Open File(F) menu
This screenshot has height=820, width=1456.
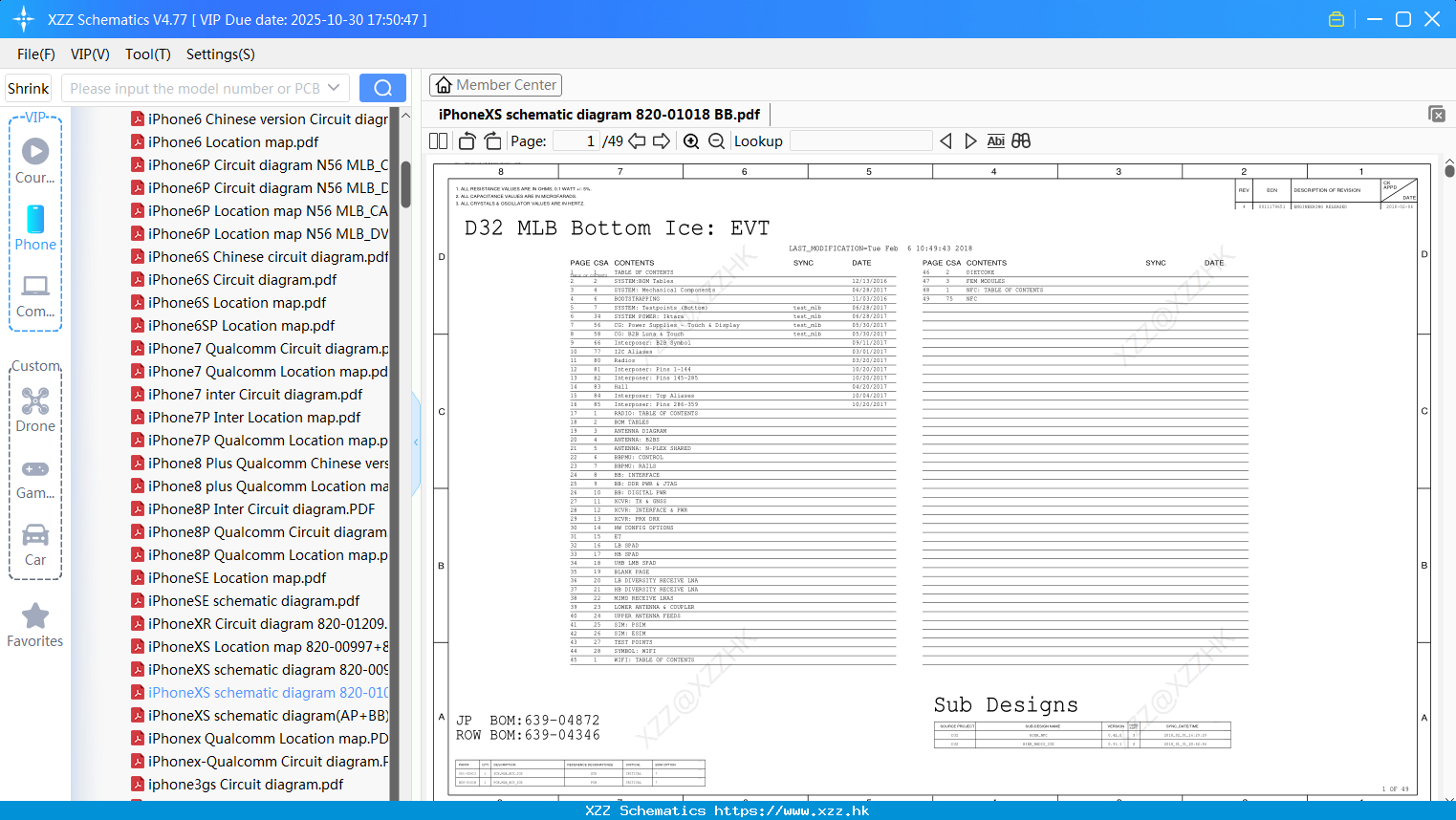coord(36,54)
